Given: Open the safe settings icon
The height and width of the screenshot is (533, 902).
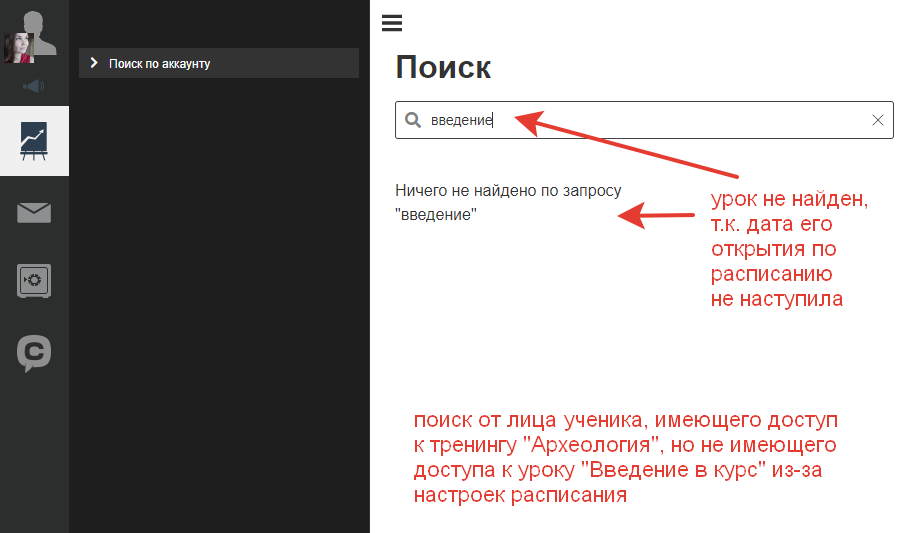Looking at the screenshot, I should (34, 281).
